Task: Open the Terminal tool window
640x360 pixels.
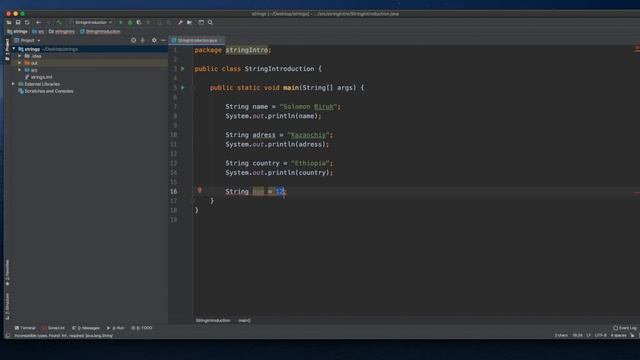Action: pos(25,328)
